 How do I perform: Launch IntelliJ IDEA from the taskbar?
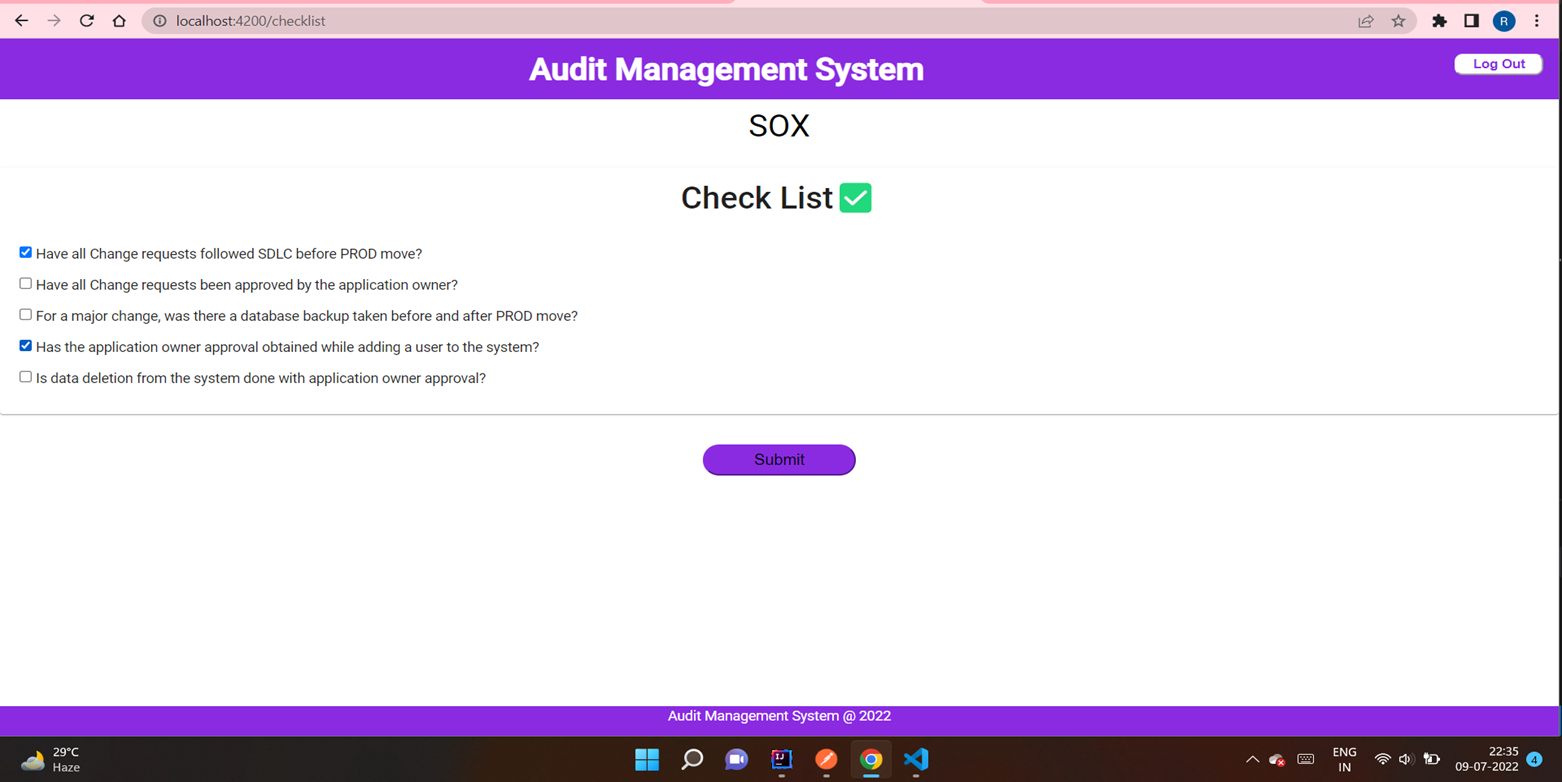click(x=781, y=759)
